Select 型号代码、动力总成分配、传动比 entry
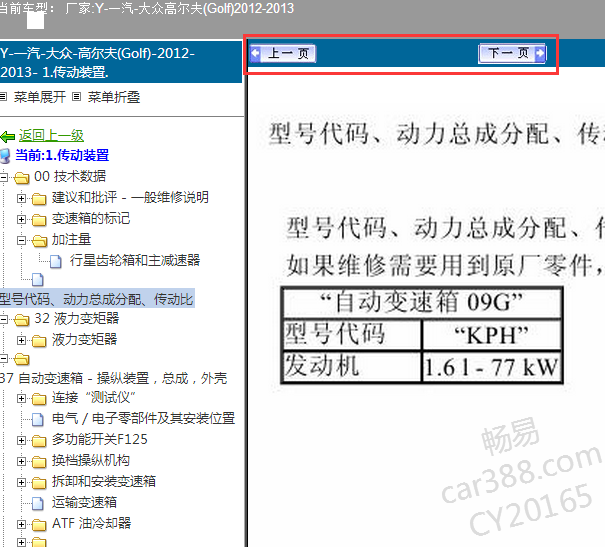This screenshot has height=547, width=605. point(96,299)
